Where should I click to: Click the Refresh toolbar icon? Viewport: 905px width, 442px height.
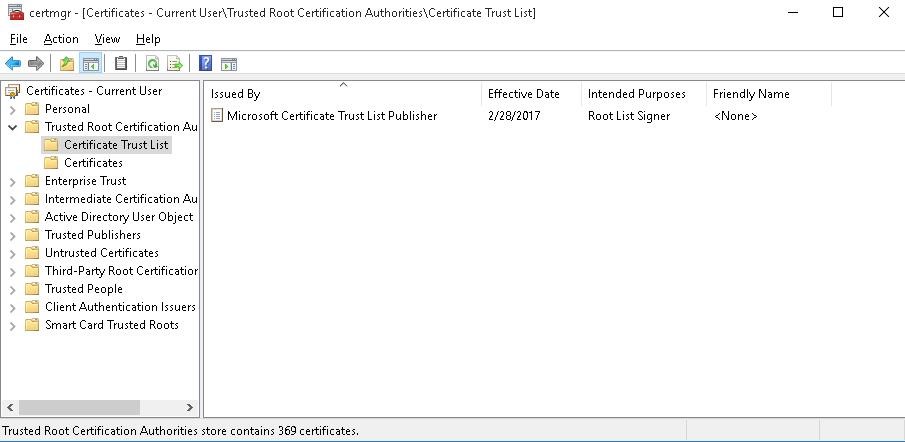point(152,64)
